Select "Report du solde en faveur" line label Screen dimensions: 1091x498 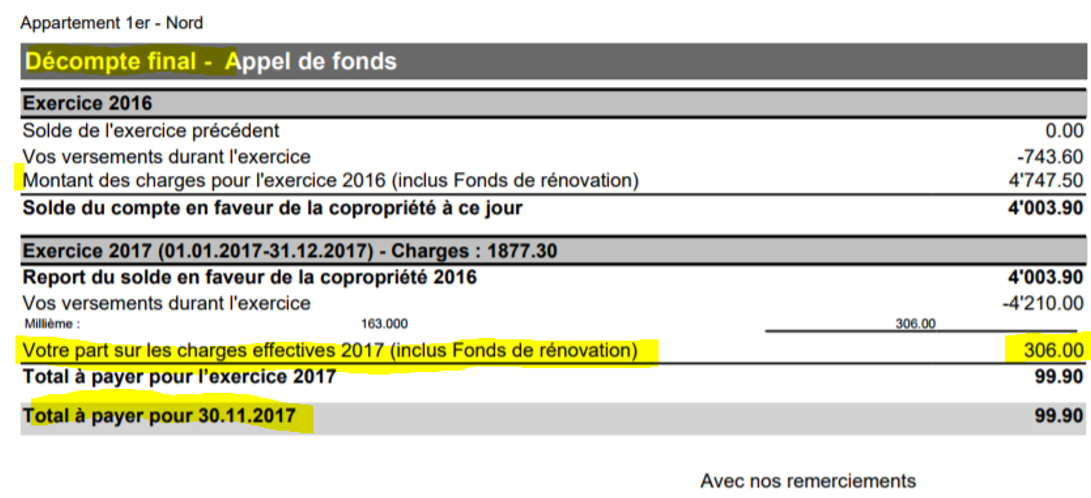(x=249, y=277)
